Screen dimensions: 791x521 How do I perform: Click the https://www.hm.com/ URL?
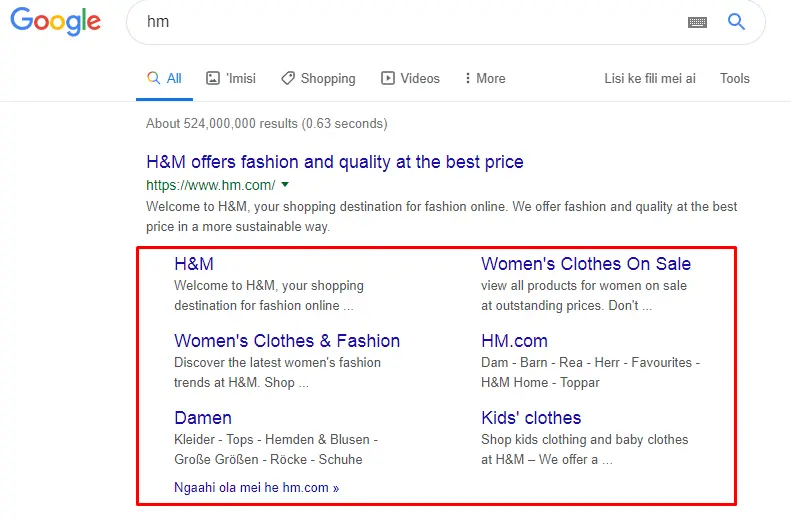point(210,185)
